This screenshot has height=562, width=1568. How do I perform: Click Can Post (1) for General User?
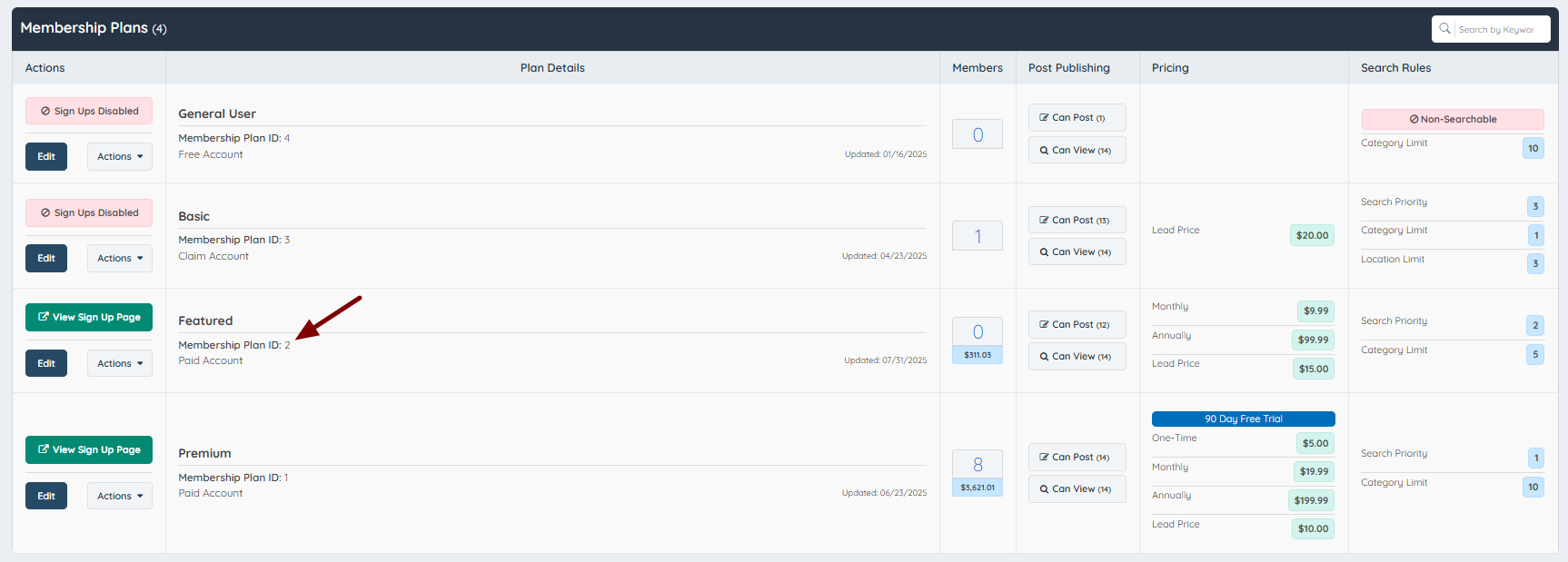click(1077, 117)
